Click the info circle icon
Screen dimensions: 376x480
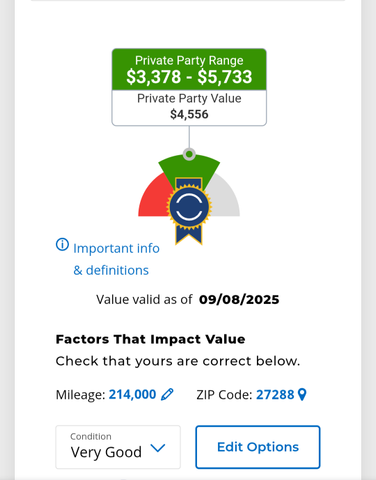62,245
